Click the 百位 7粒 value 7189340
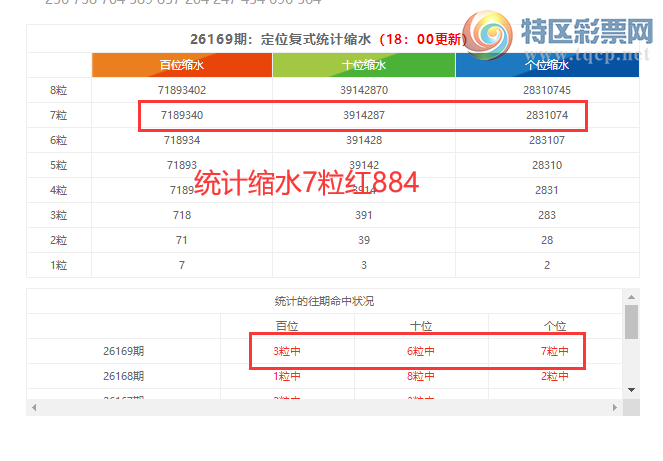The width and height of the screenshot is (663, 461). [182, 115]
